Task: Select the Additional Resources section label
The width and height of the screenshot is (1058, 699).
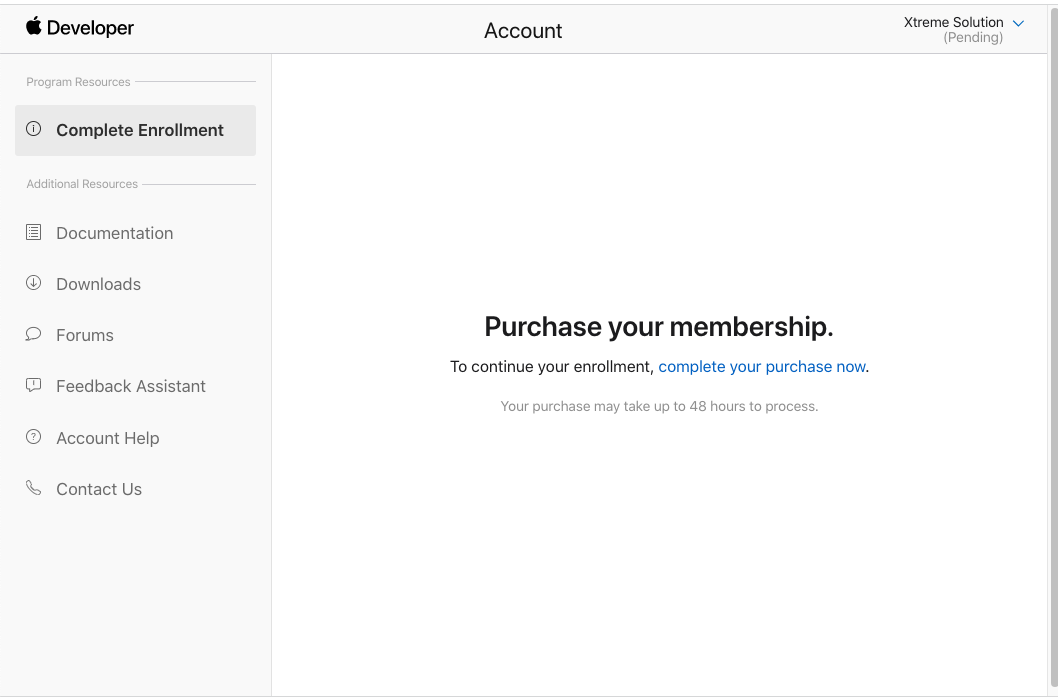Action: coord(81,184)
